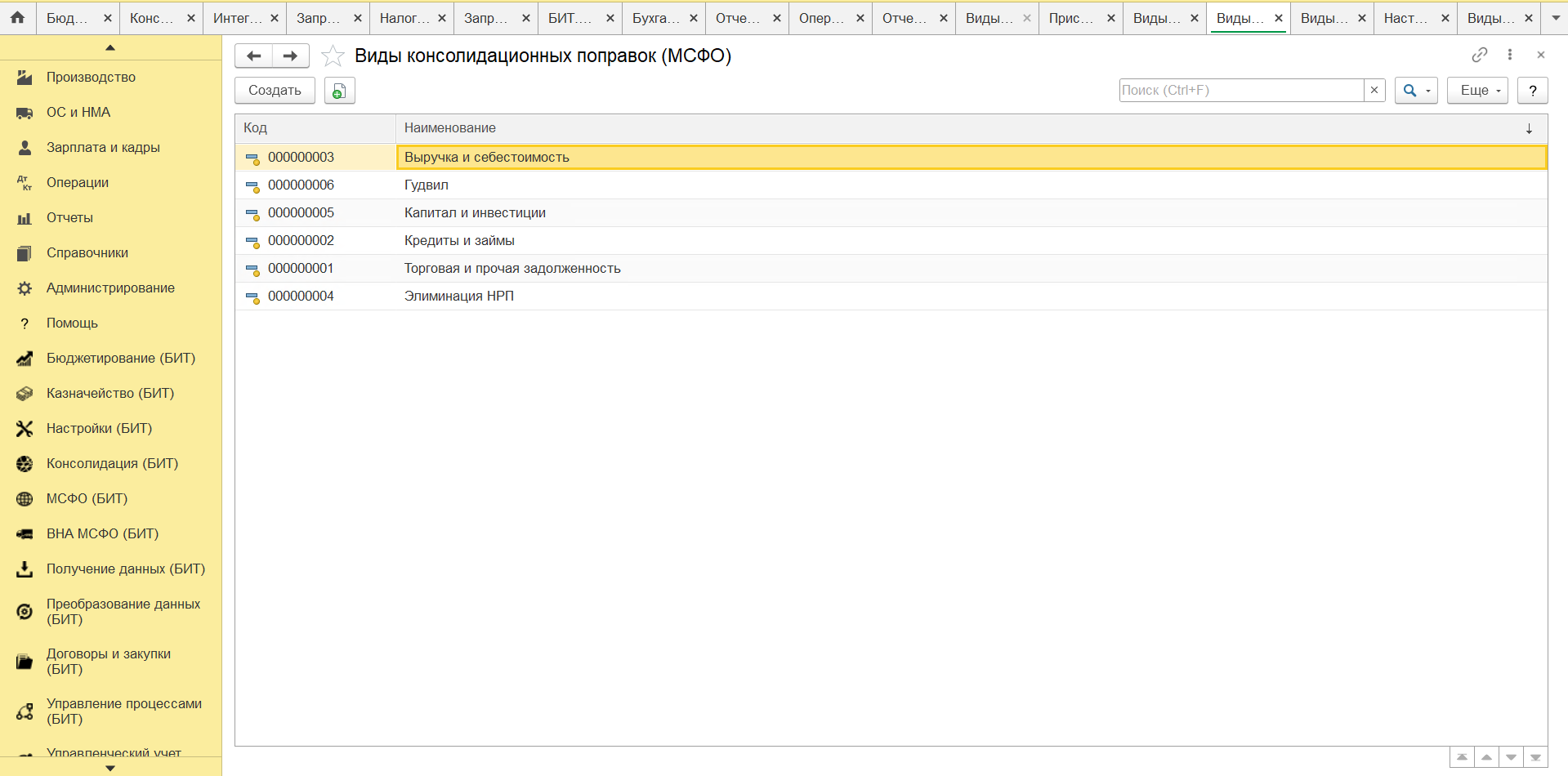The width and height of the screenshot is (1568, 776).
Task: Open Справочники section label
Action: coord(87,253)
